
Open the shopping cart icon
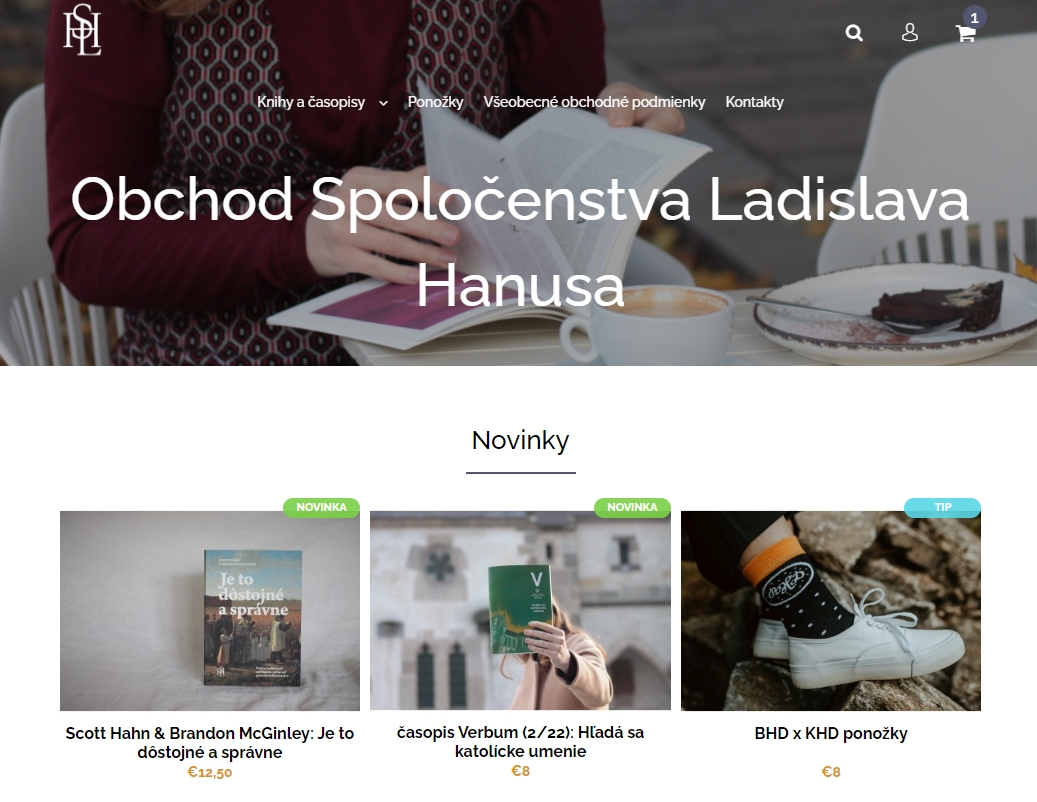tap(966, 34)
